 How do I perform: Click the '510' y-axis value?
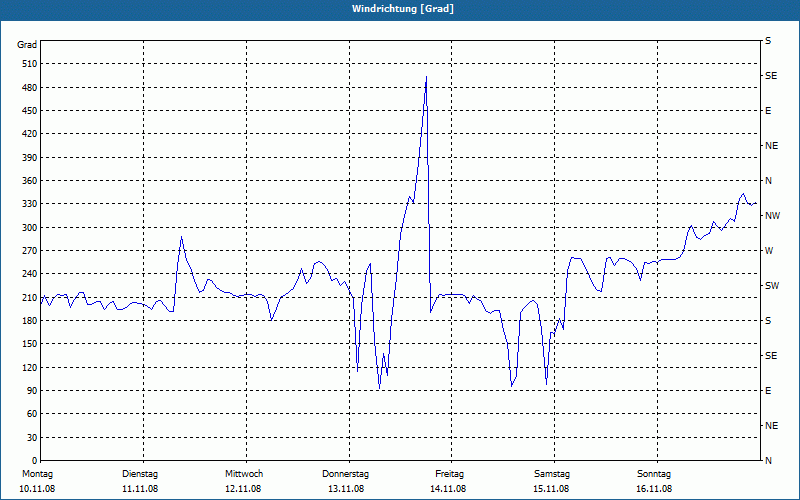[30, 64]
